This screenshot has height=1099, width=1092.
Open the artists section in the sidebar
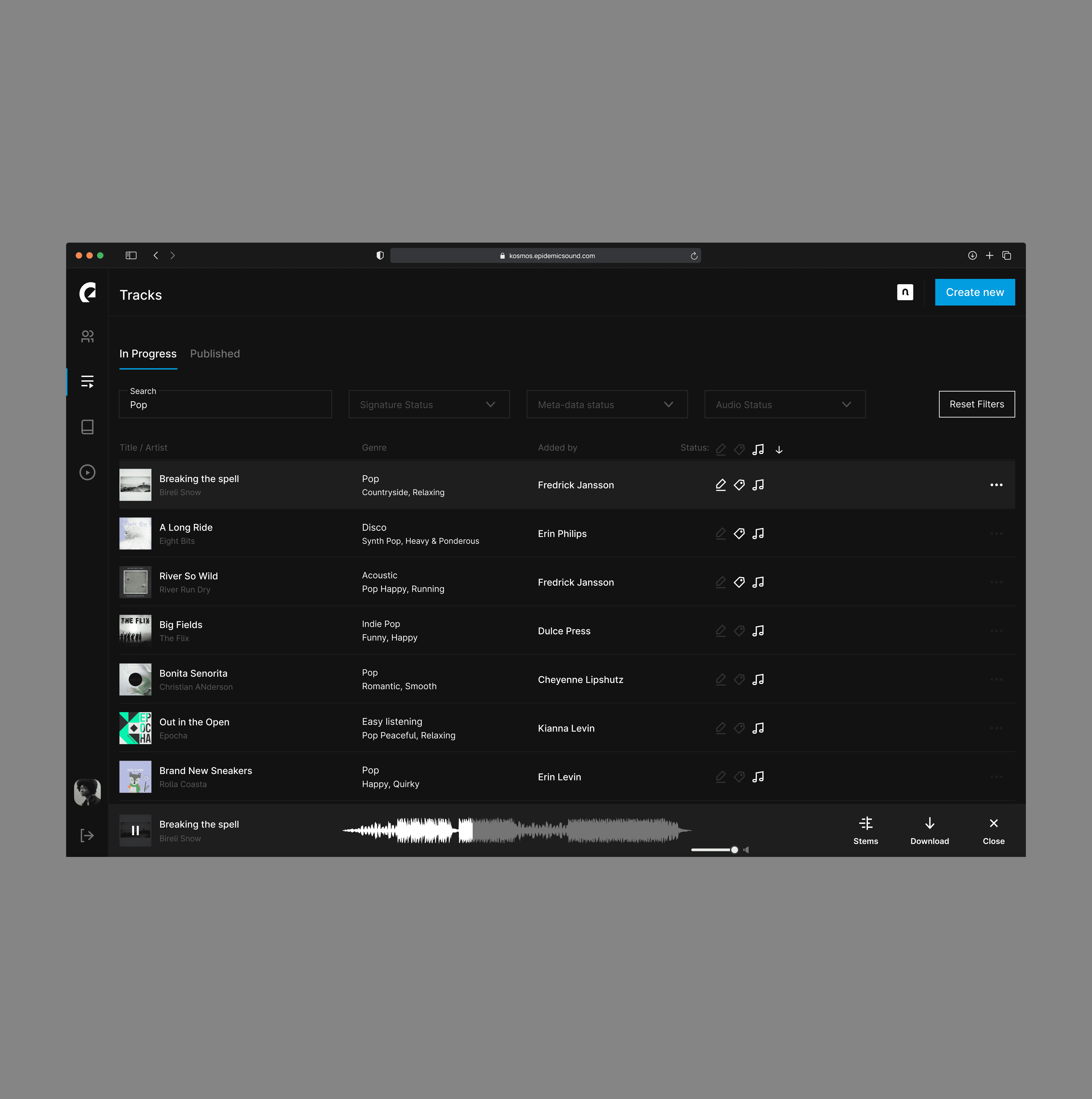[87, 336]
